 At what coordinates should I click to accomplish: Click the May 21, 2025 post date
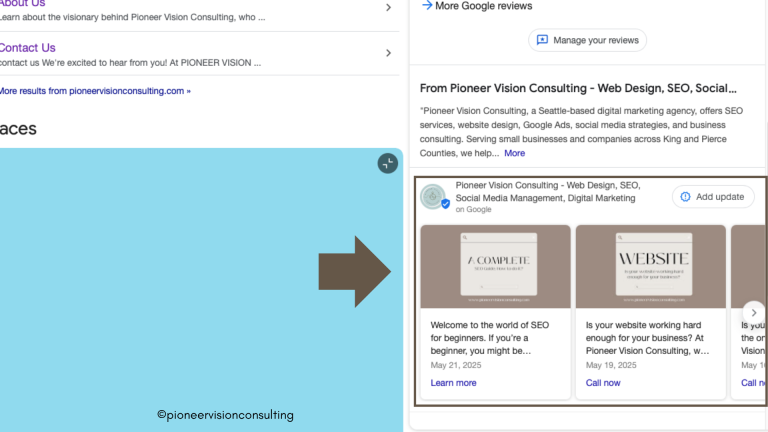pos(456,365)
